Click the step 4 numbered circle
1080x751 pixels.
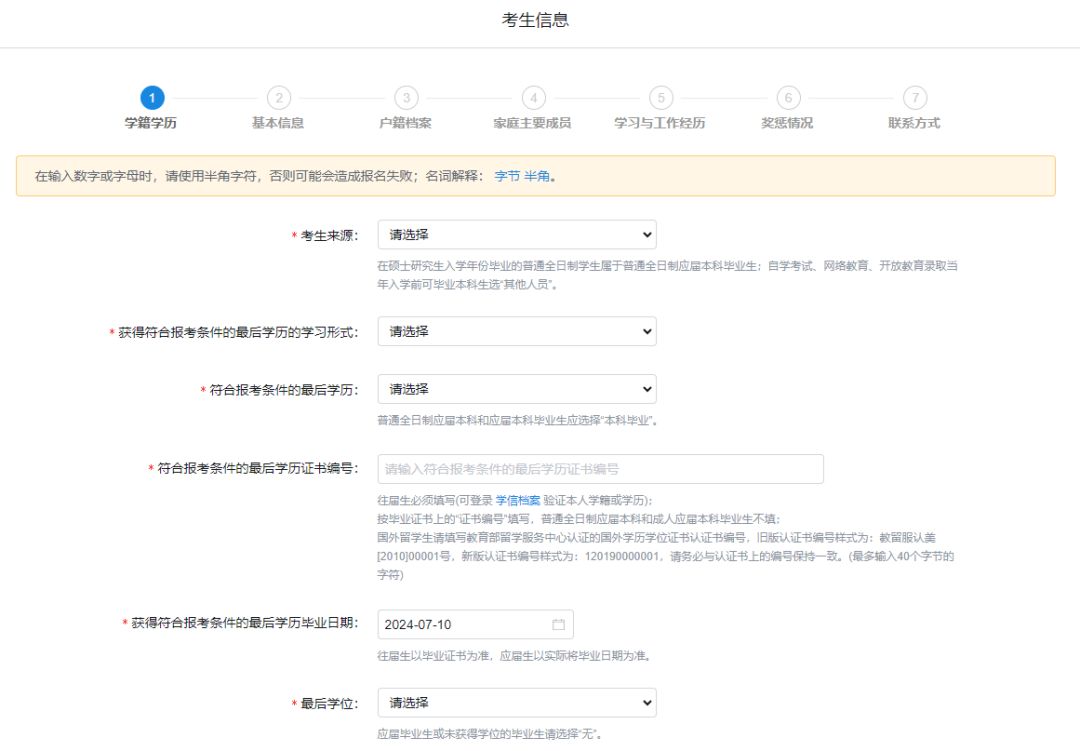[x=533, y=98]
